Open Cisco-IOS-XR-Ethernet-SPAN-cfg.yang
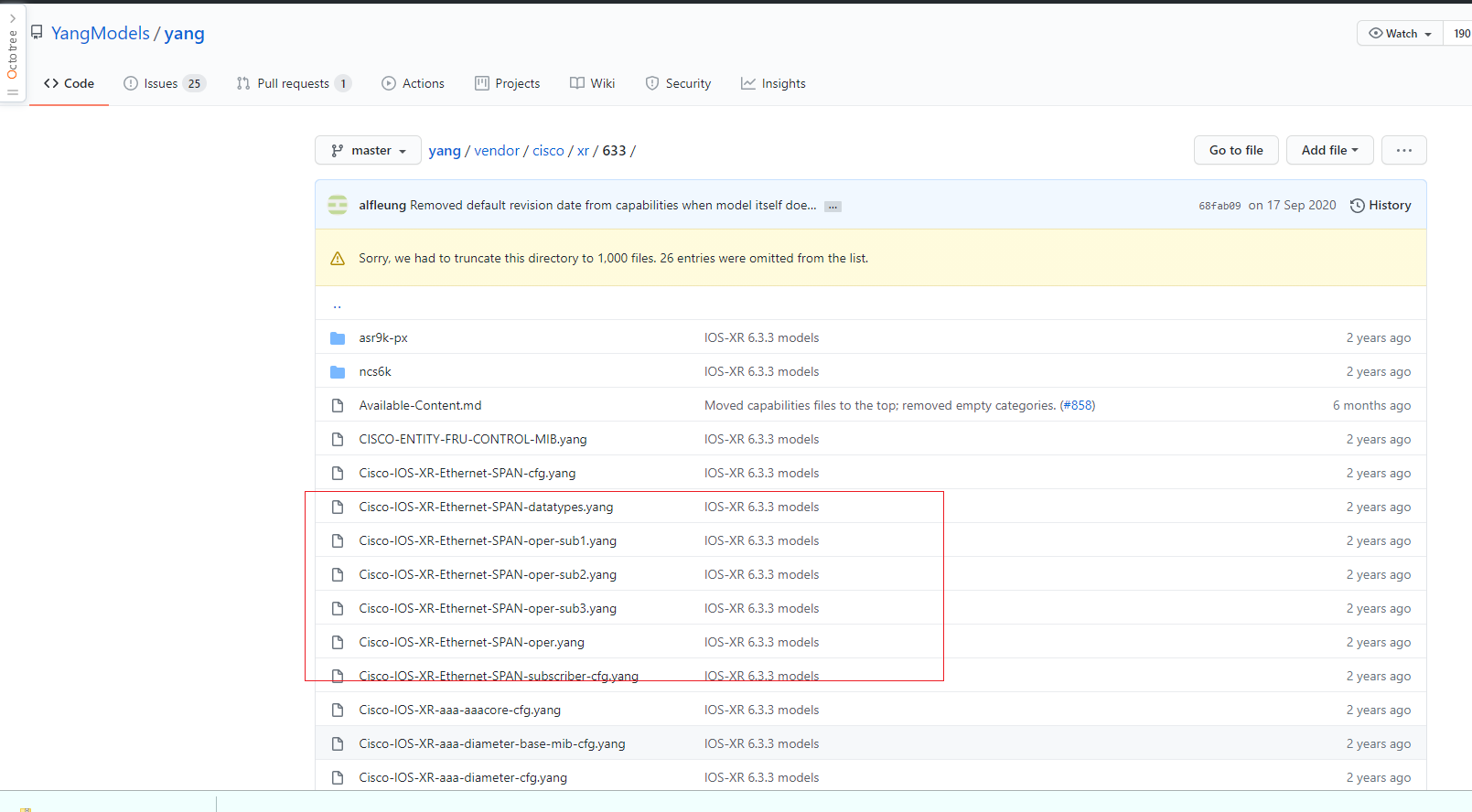 467,473
